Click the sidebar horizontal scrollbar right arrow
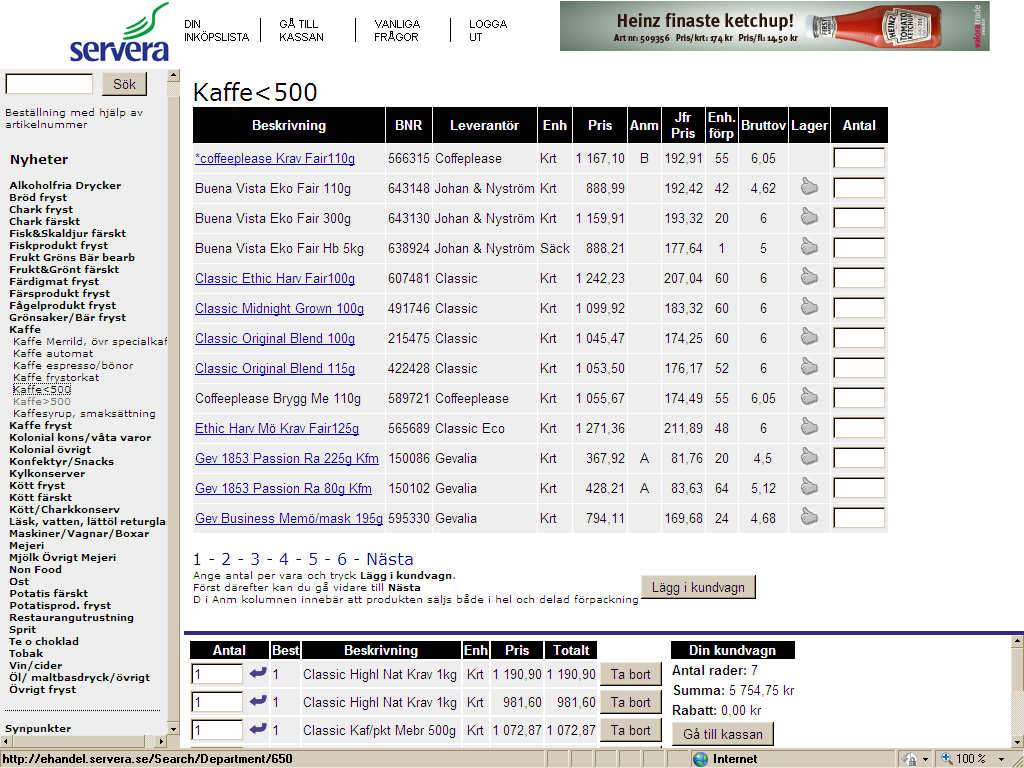Screen dimensions: 1024x768 point(161,741)
